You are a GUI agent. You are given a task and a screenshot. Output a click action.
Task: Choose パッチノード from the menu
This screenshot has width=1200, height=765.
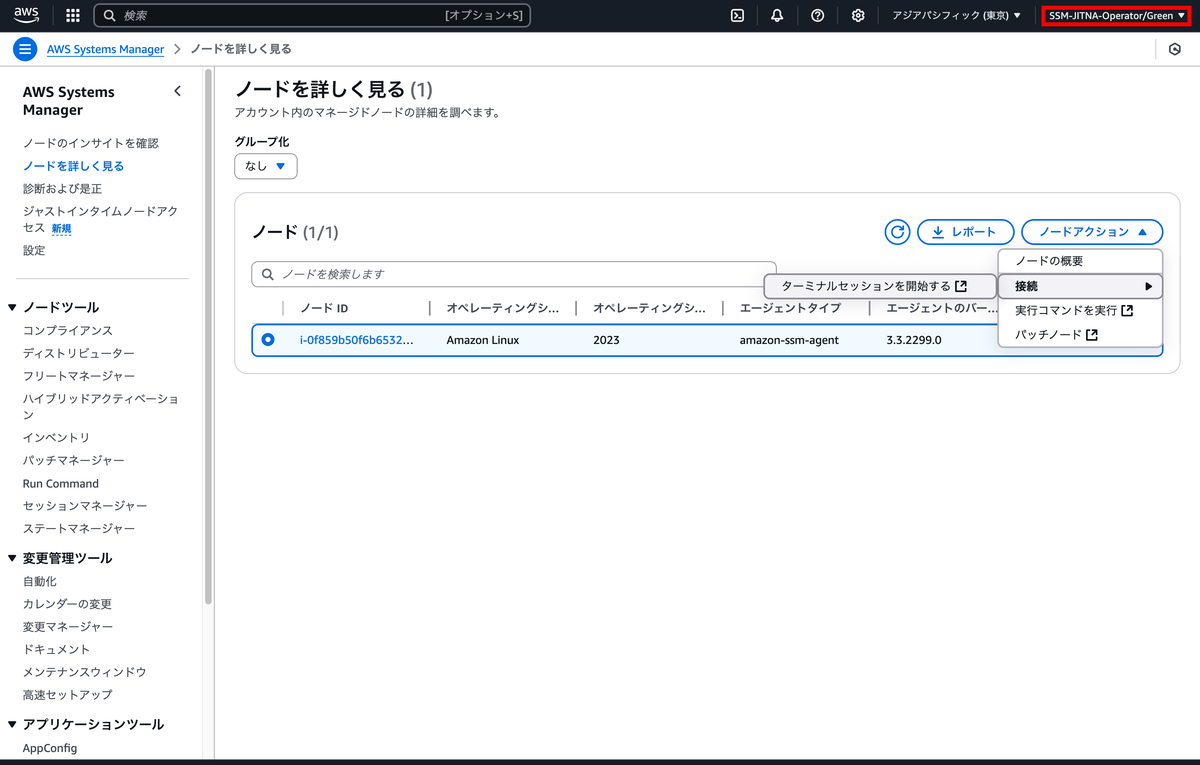click(x=1080, y=335)
